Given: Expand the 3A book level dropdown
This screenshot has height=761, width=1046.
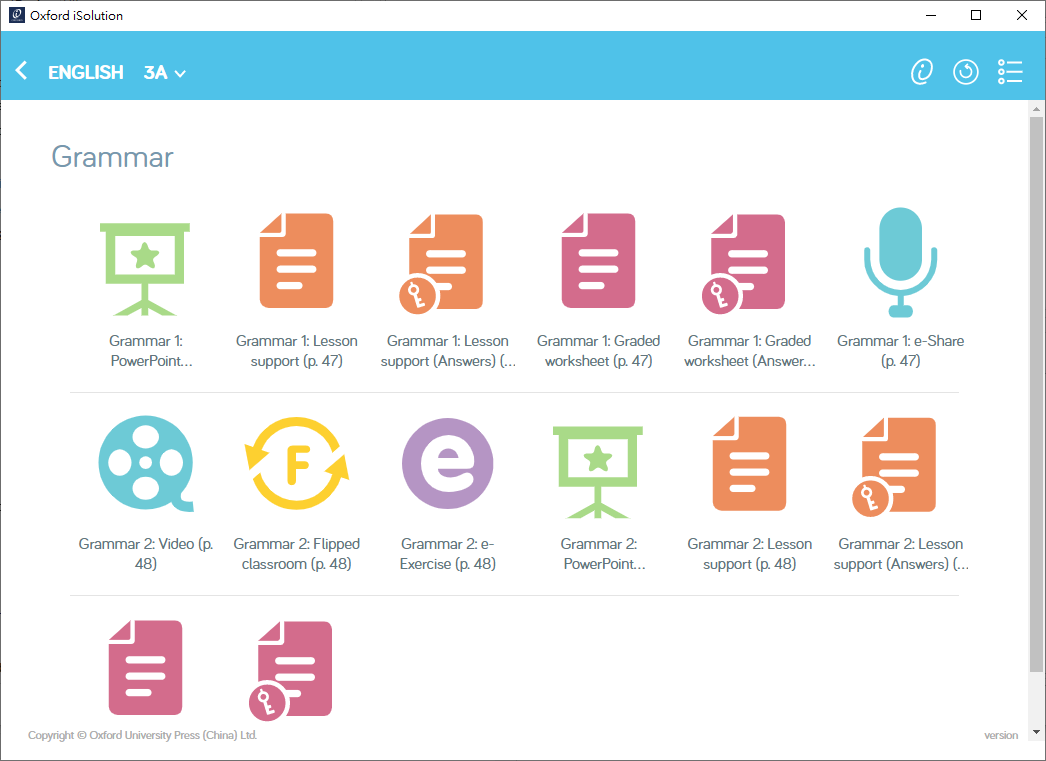Looking at the screenshot, I should (164, 72).
